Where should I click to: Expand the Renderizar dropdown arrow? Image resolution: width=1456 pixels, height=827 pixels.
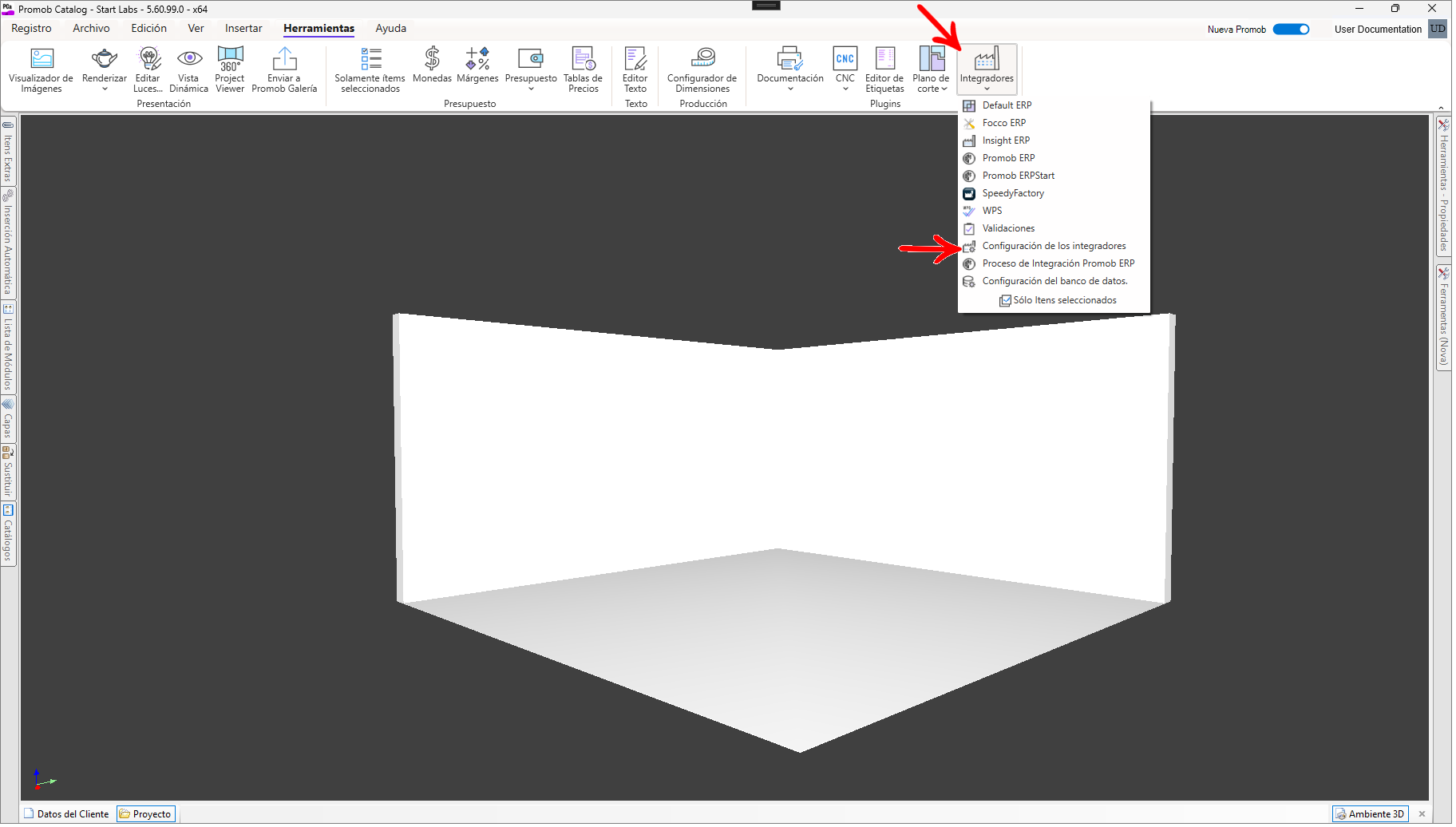105,89
